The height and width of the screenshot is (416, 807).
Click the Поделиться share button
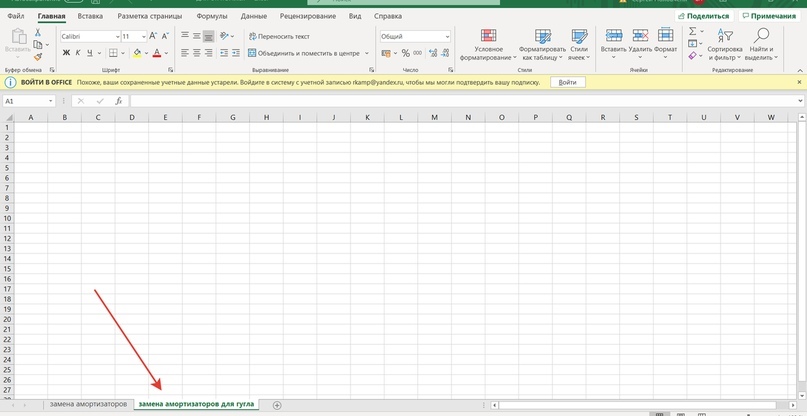click(x=704, y=16)
